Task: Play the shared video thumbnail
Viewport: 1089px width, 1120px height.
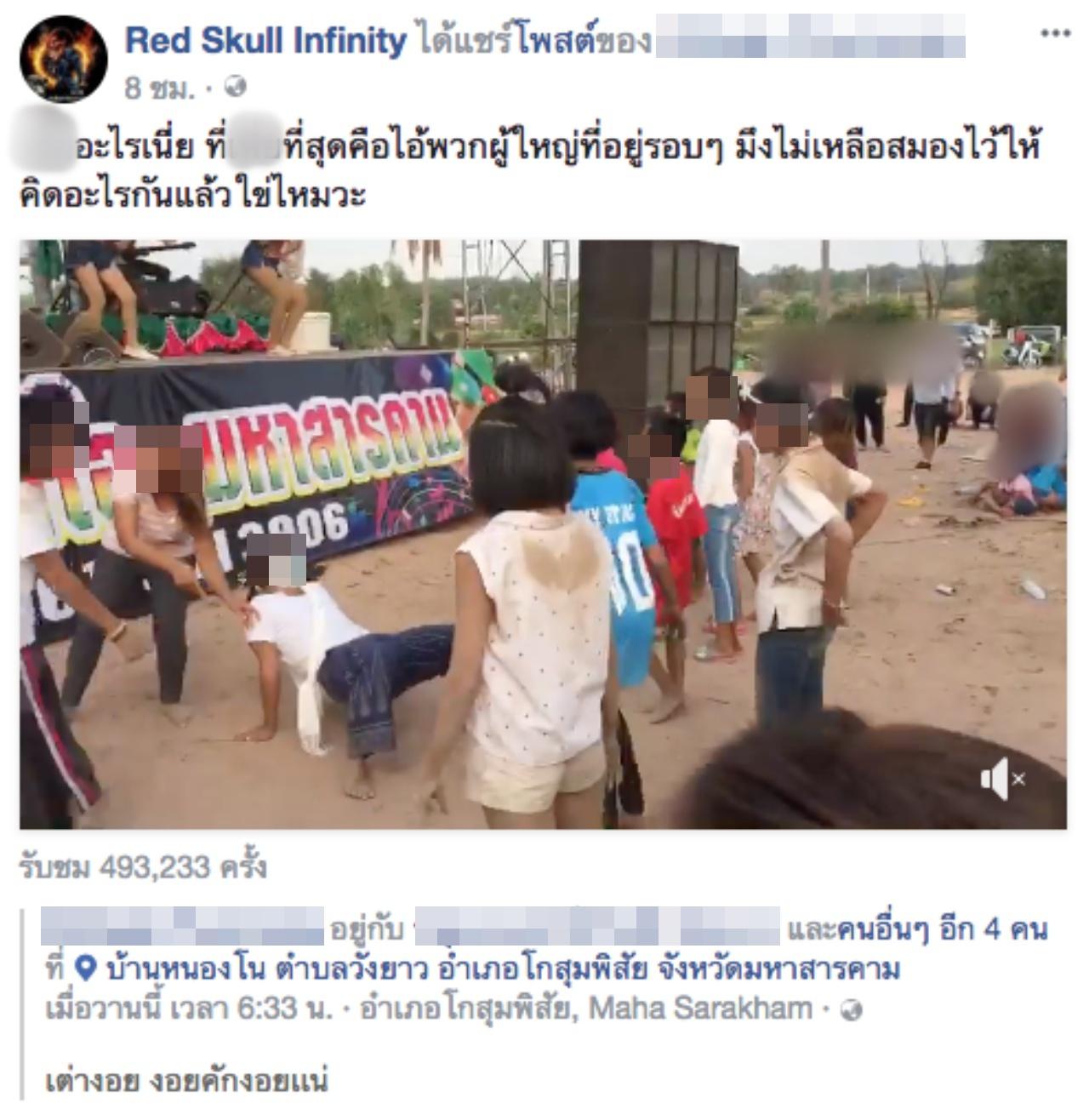Action: pyautogui.click(x=543, y=534)
